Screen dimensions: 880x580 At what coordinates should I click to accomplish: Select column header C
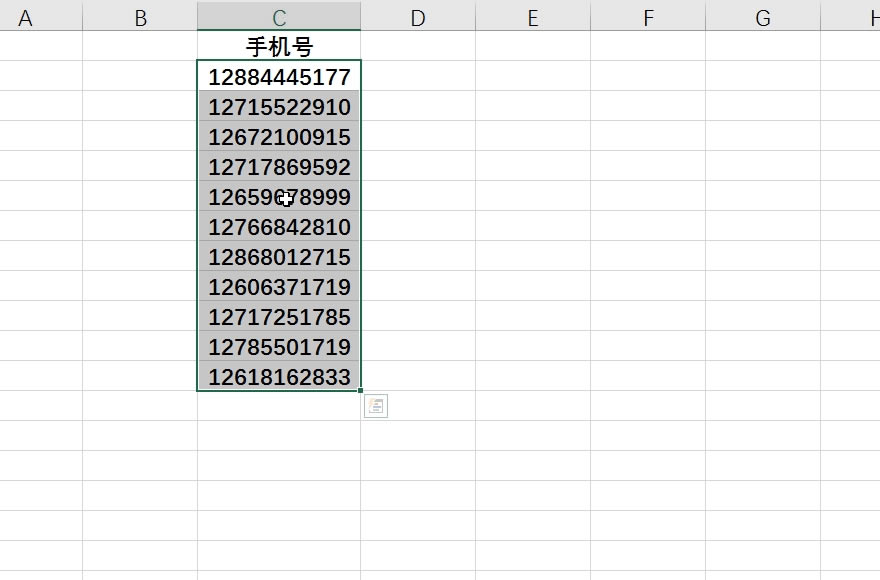278,17
